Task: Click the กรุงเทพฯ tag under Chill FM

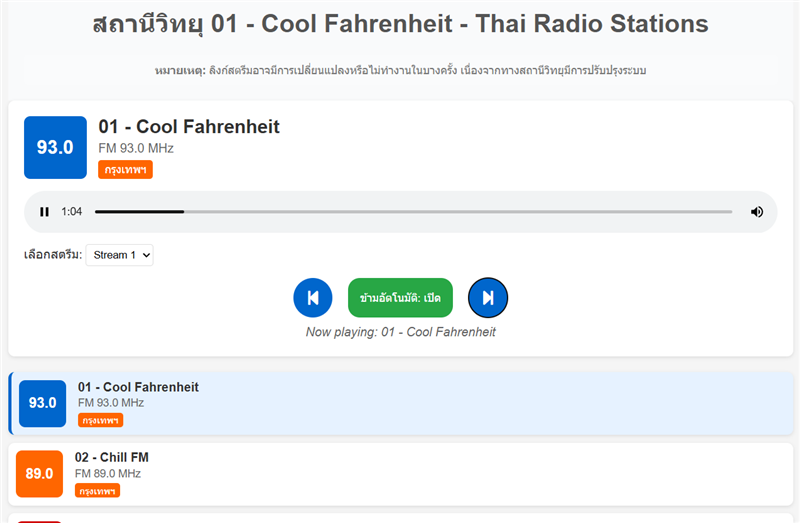Action: tap(97, 491)
